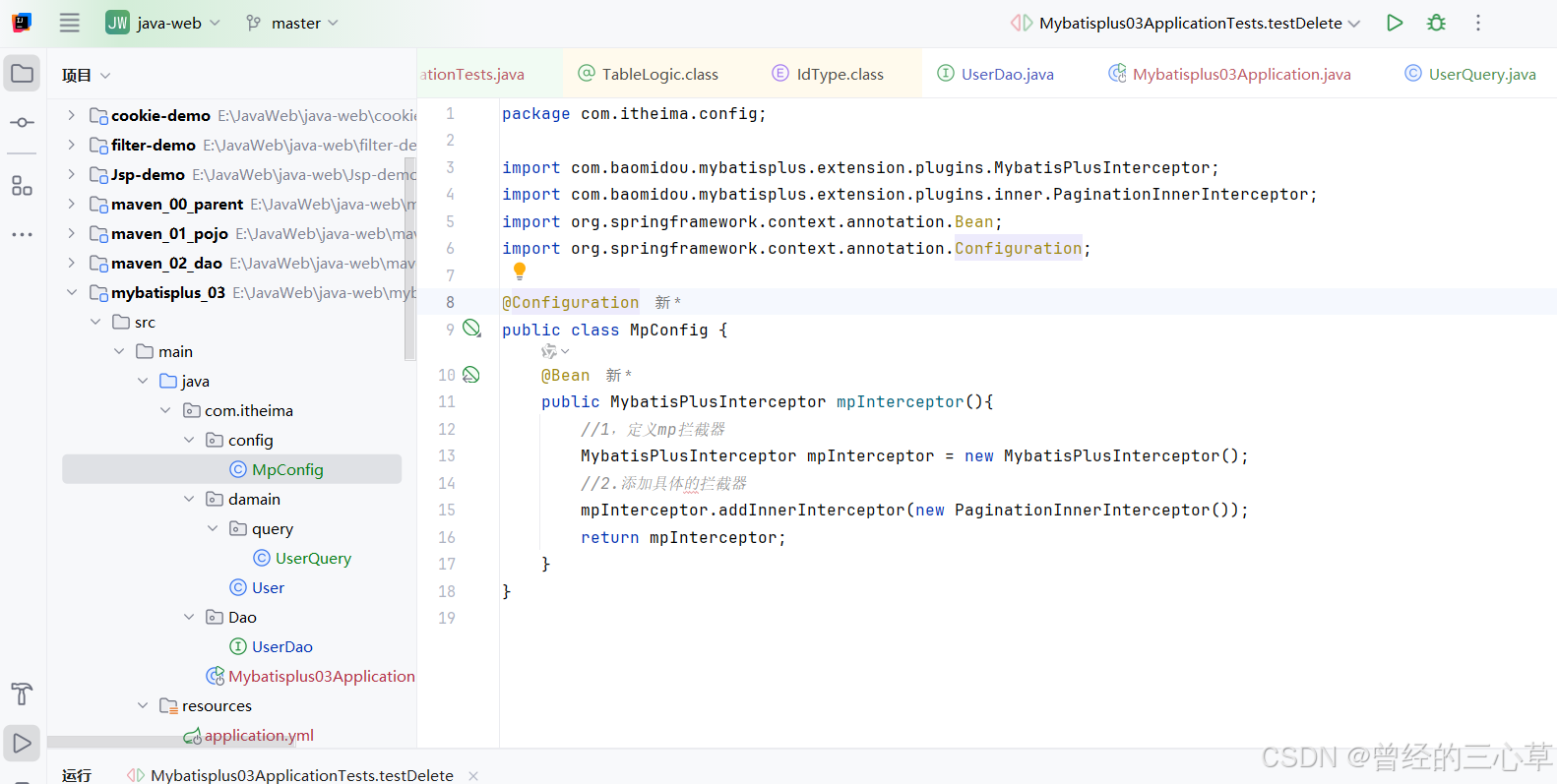The image size is (1557, 784).
Task: Expand the filter-demo module
Action: point(72,145)
